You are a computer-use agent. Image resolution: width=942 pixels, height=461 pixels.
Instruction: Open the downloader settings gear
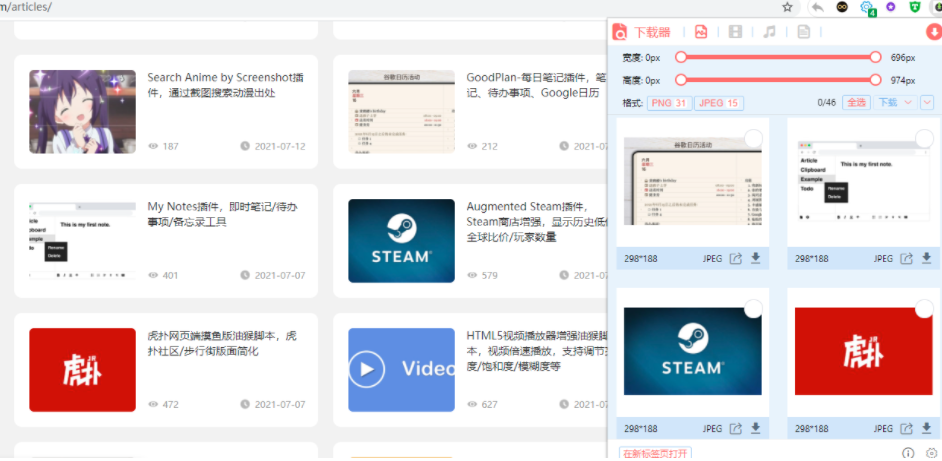932,453
